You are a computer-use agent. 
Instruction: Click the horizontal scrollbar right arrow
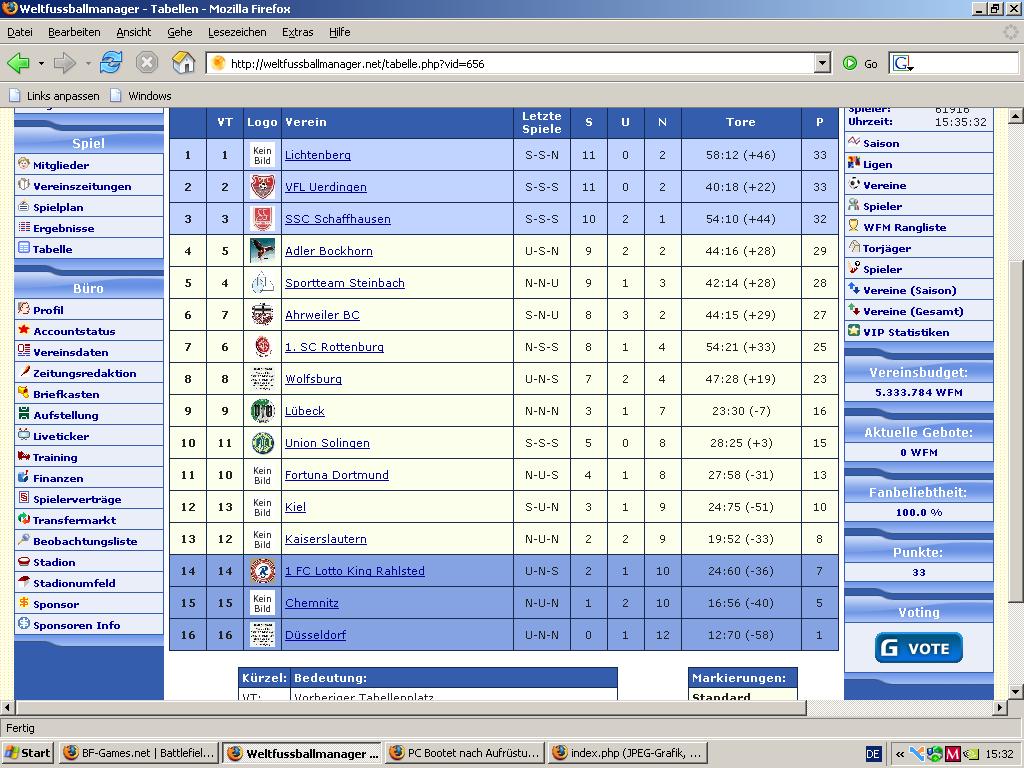point(1000,707)
